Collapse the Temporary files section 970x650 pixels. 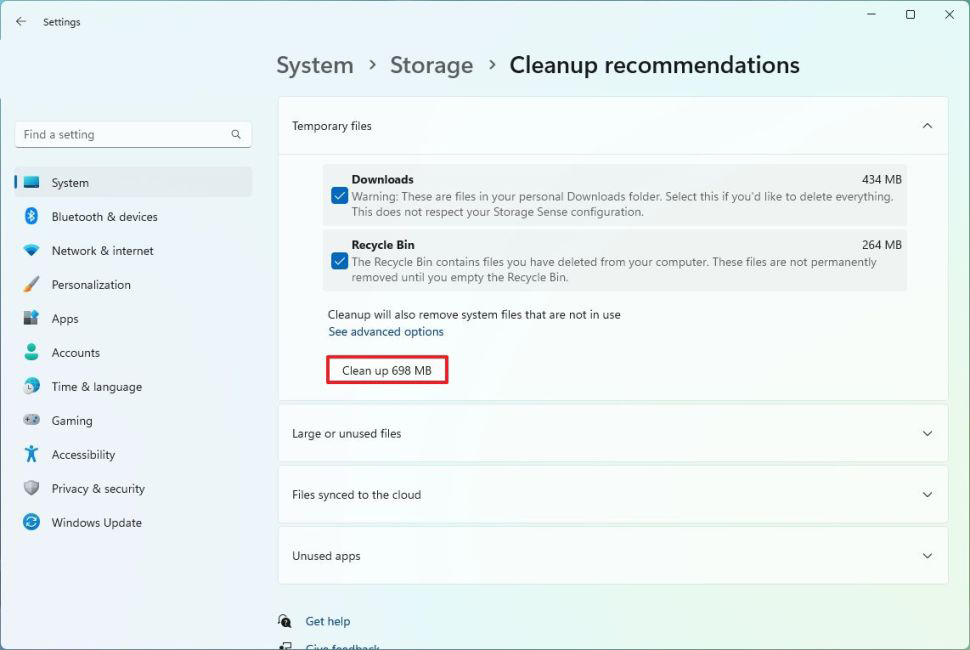pos(926,126)
